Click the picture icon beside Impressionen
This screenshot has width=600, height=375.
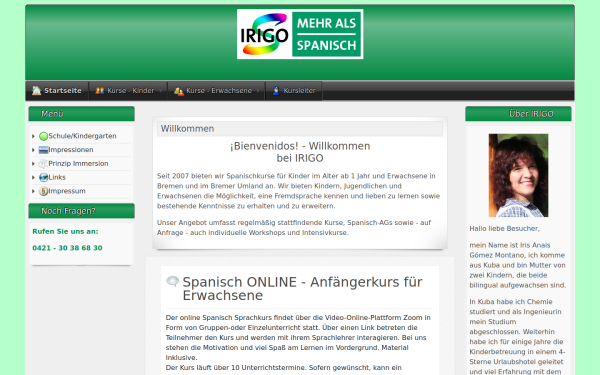click(44, 150)
